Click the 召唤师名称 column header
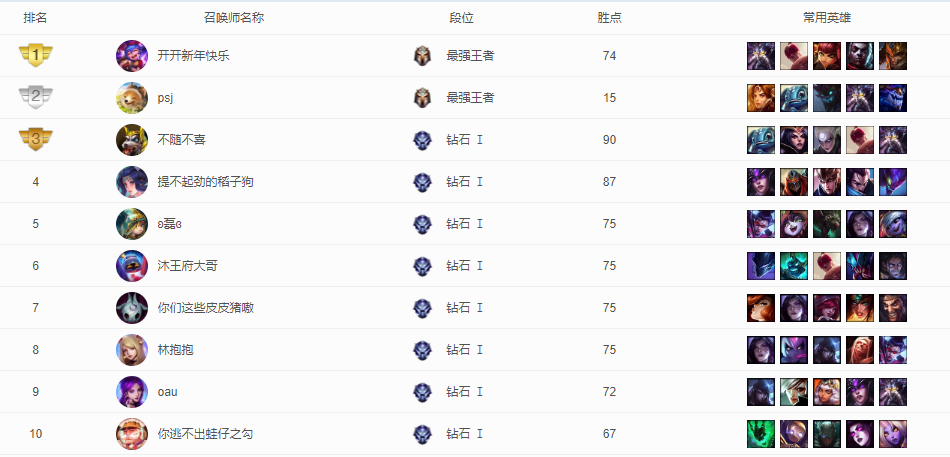Image resolution: width=950 pixels, height=457 pixels. click(233, 18)
